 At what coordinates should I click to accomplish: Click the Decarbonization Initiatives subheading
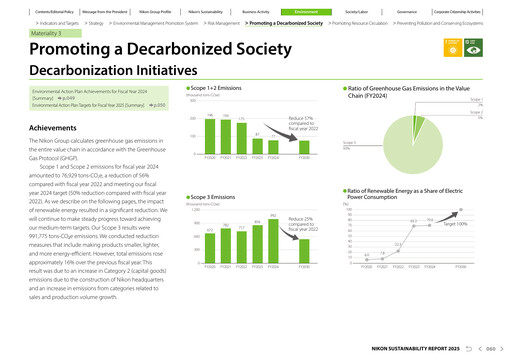tap(113, 70)
